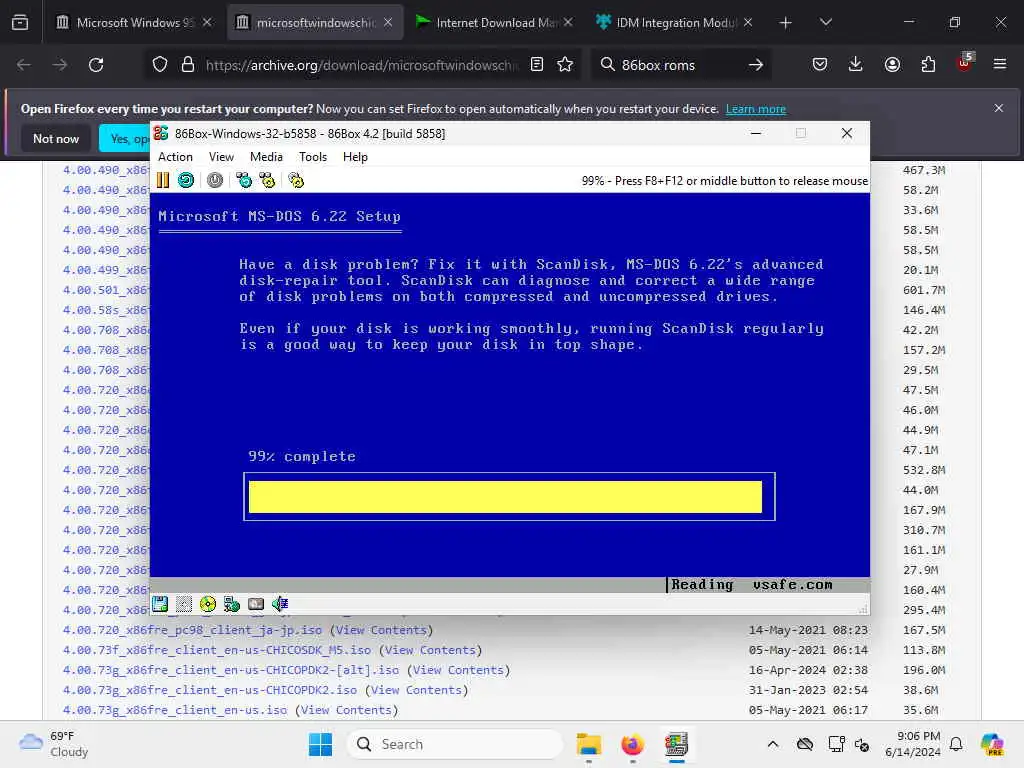Click the CD-ROM drive status icon
The width and height of the screenshot is (1024, 768).
(208, 604)
